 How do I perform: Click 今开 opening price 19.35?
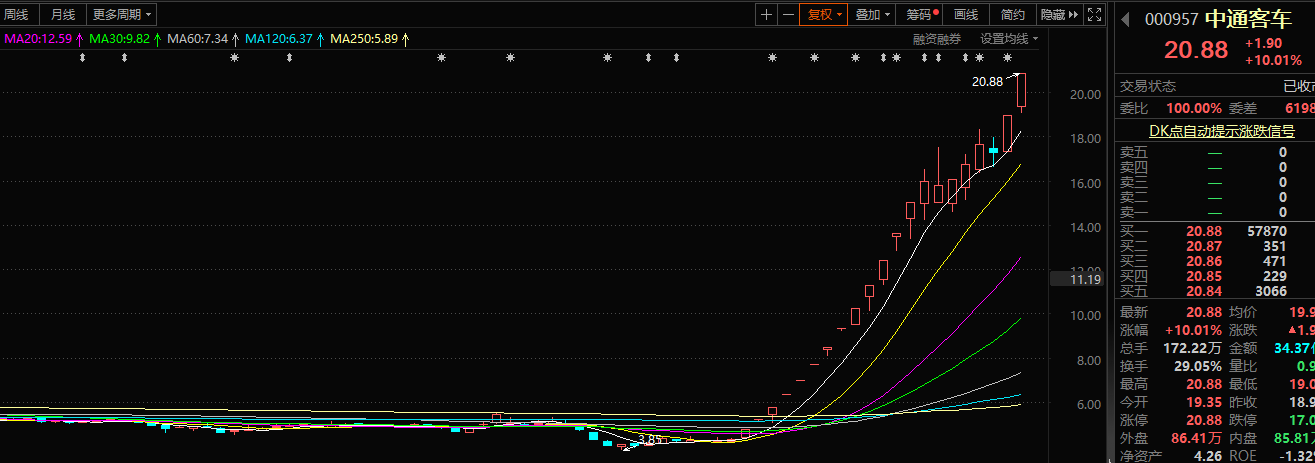click(1204, 402)
